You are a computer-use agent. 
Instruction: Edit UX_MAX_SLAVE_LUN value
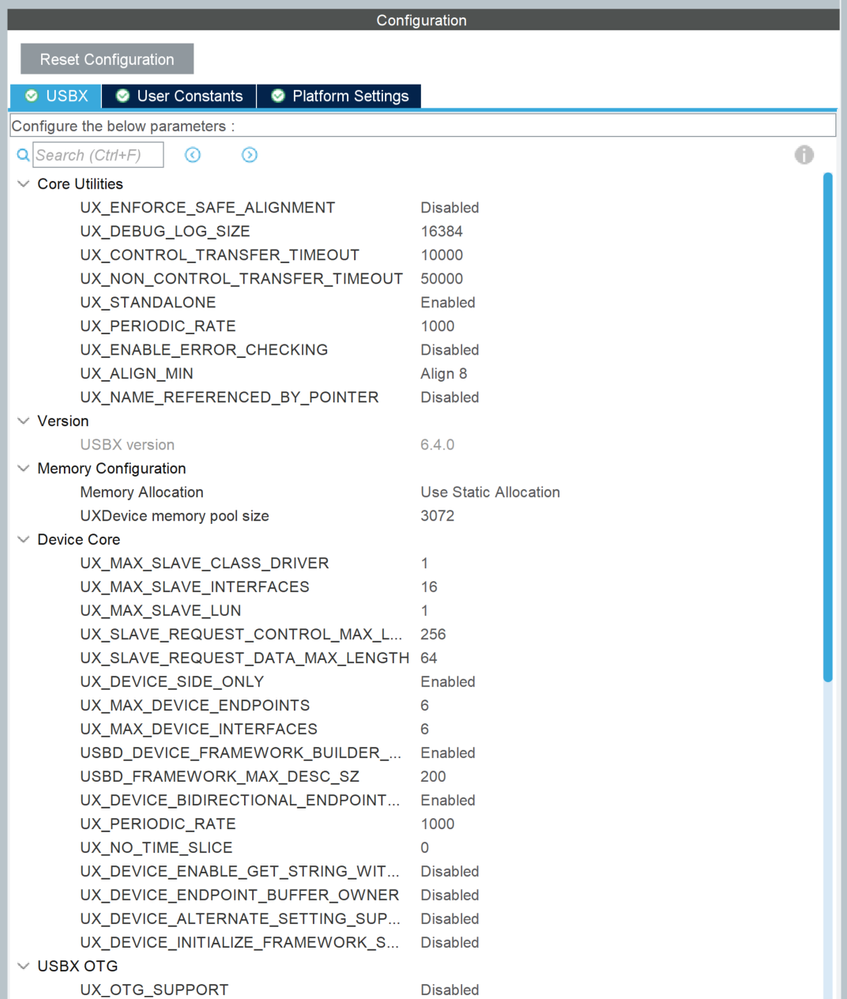424,611
